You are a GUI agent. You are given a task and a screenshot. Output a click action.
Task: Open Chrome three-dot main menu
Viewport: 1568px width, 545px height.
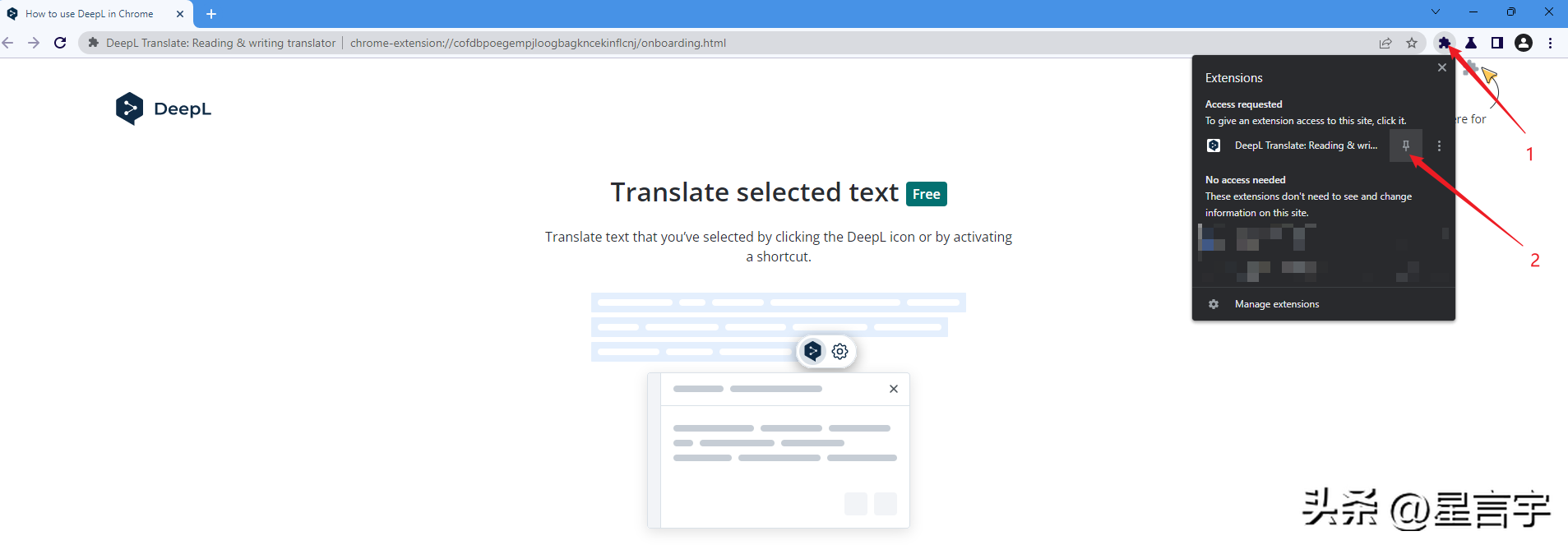pos(1550,43)
